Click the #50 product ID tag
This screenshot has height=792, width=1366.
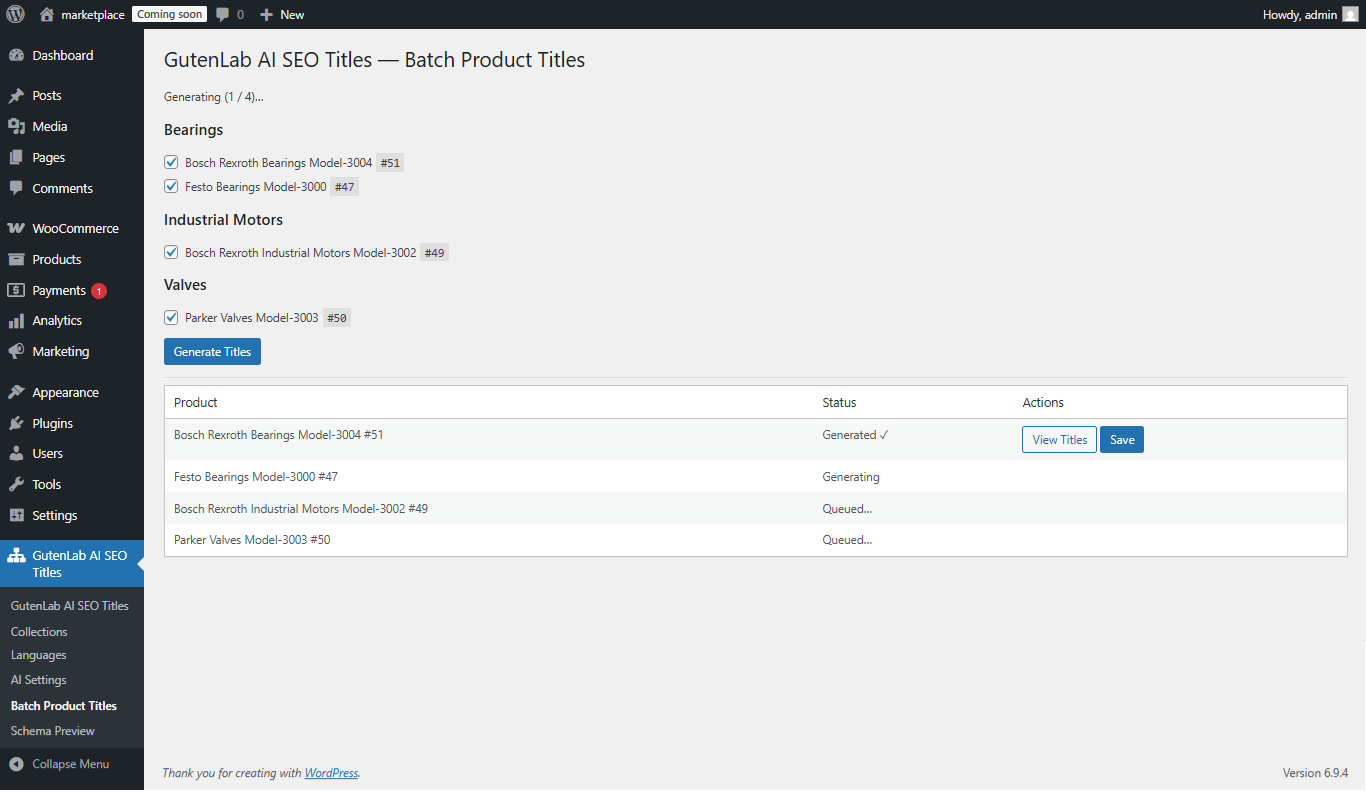[337, 318]
